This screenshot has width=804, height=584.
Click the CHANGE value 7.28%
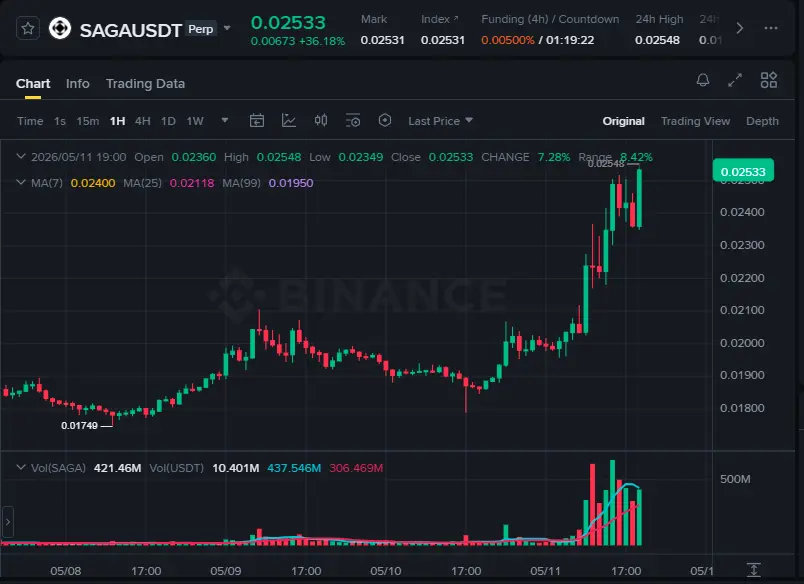554,157
